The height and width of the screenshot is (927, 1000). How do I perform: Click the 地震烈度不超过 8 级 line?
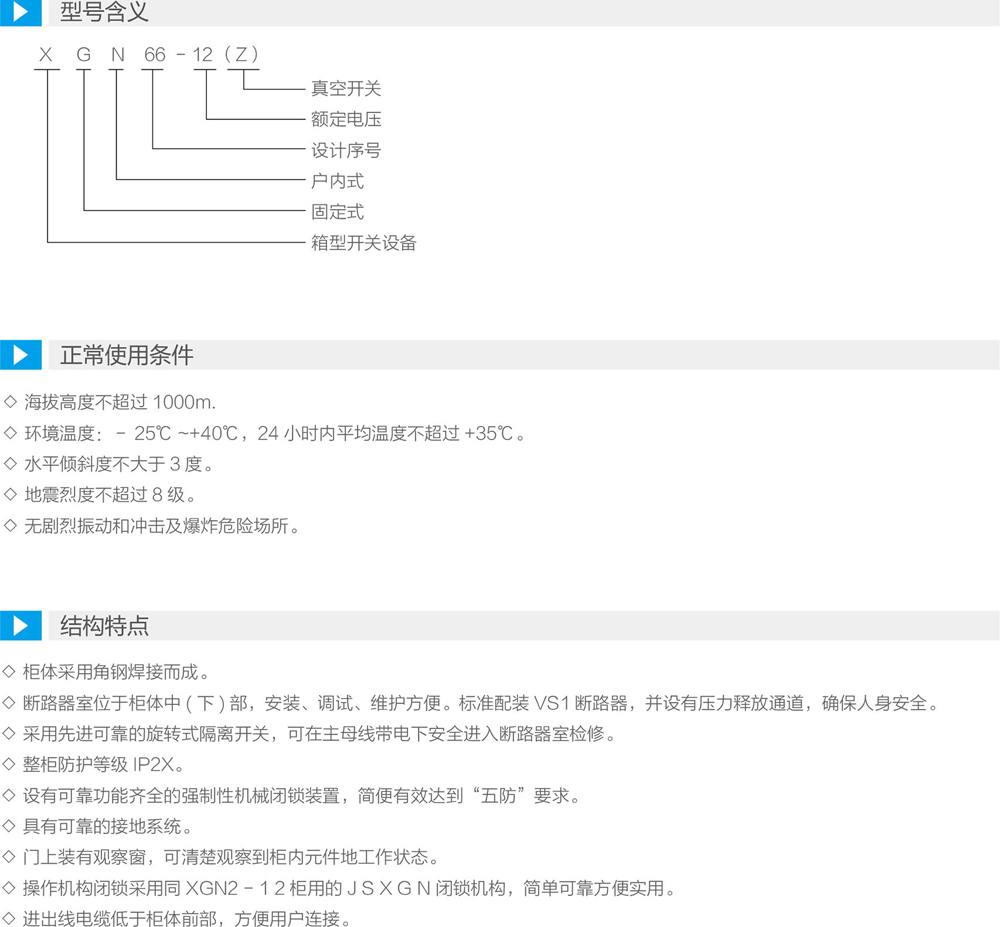109,495
